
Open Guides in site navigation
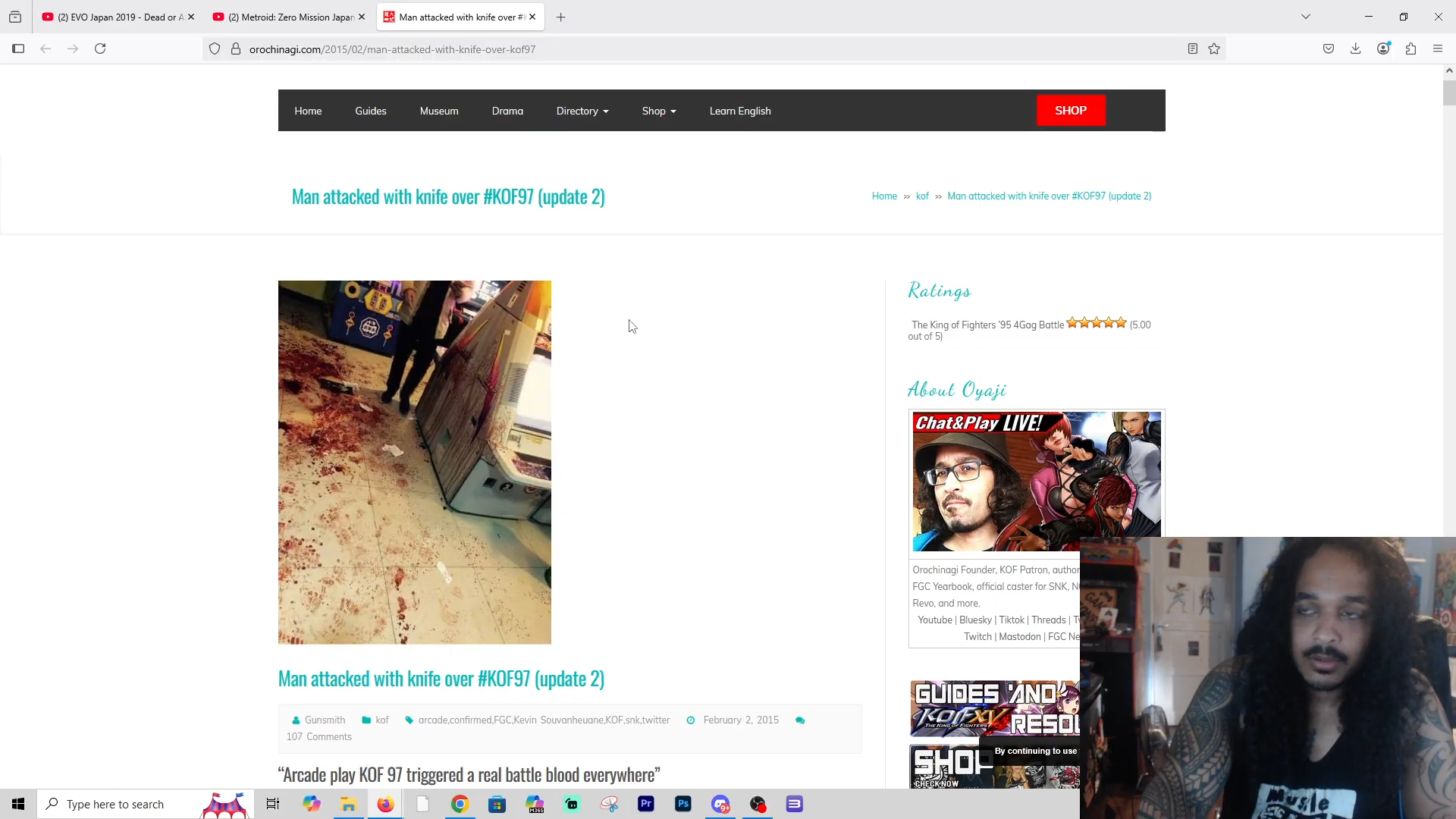[371, 111]
